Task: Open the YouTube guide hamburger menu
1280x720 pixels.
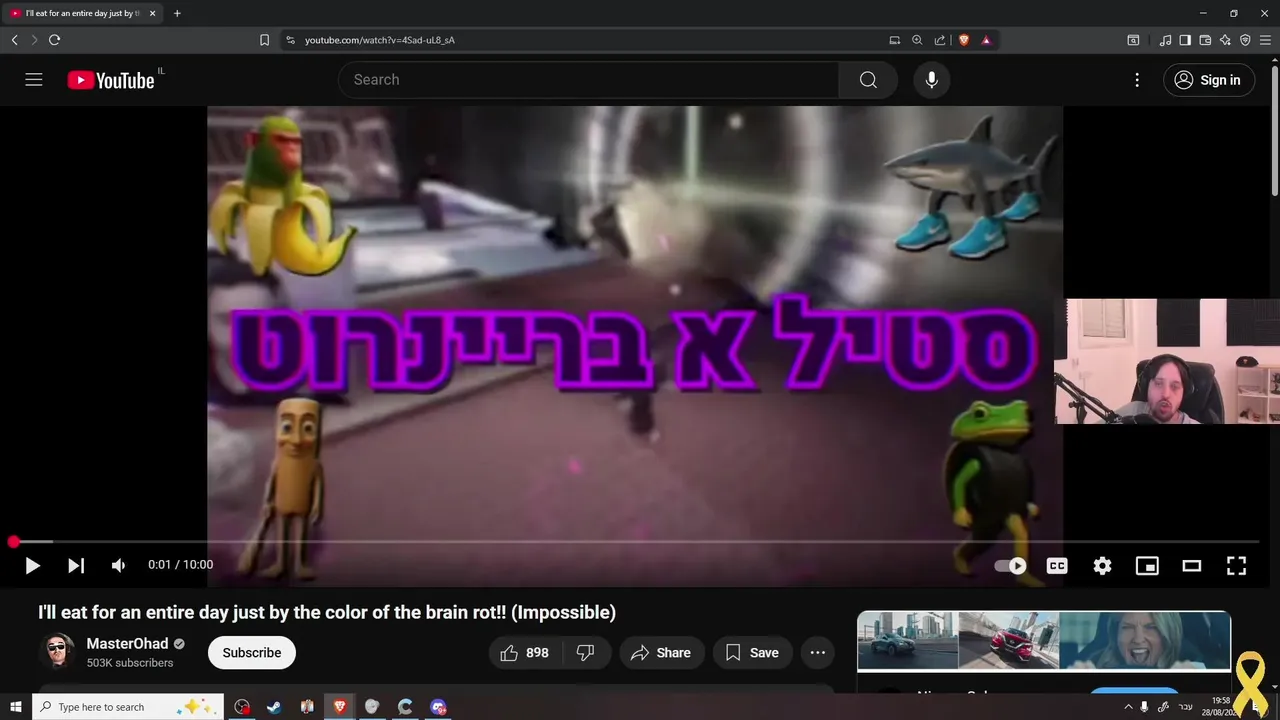Action: coord(34,80)
